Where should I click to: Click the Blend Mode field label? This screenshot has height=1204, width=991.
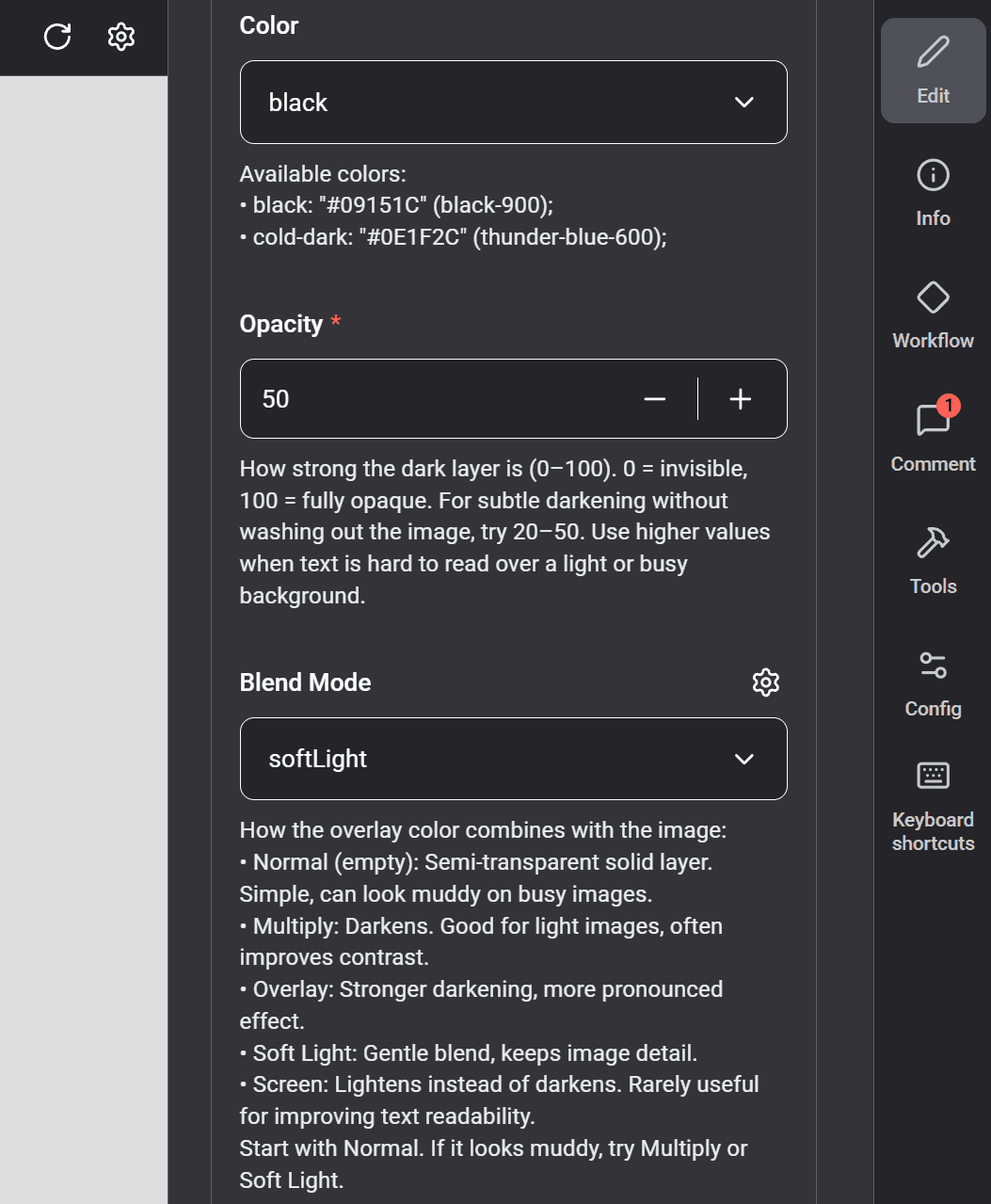pos(306,682)
